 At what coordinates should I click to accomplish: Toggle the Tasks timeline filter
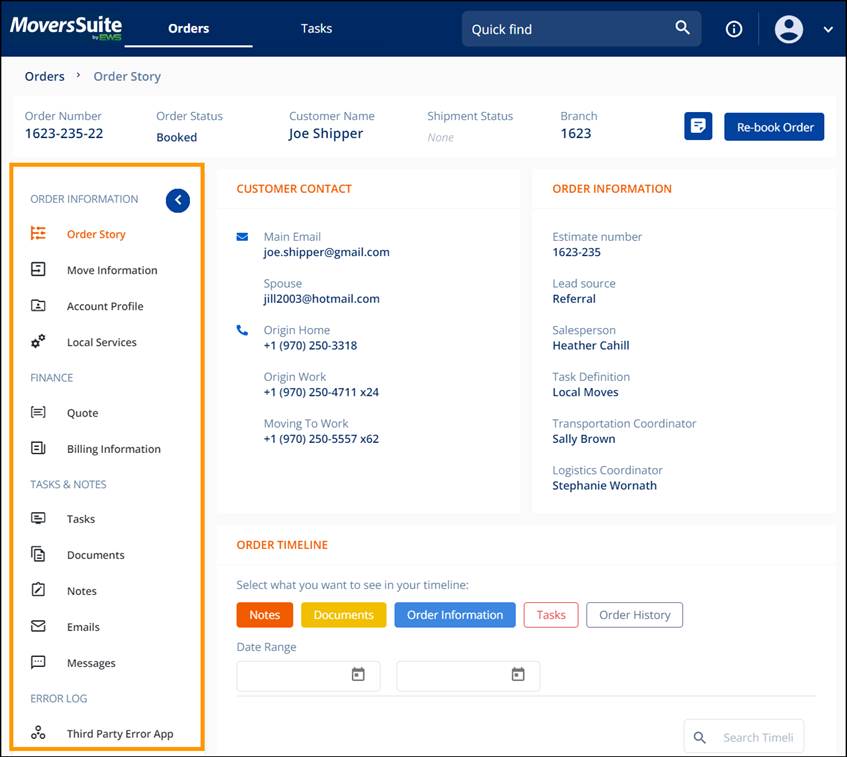(550, 615)
